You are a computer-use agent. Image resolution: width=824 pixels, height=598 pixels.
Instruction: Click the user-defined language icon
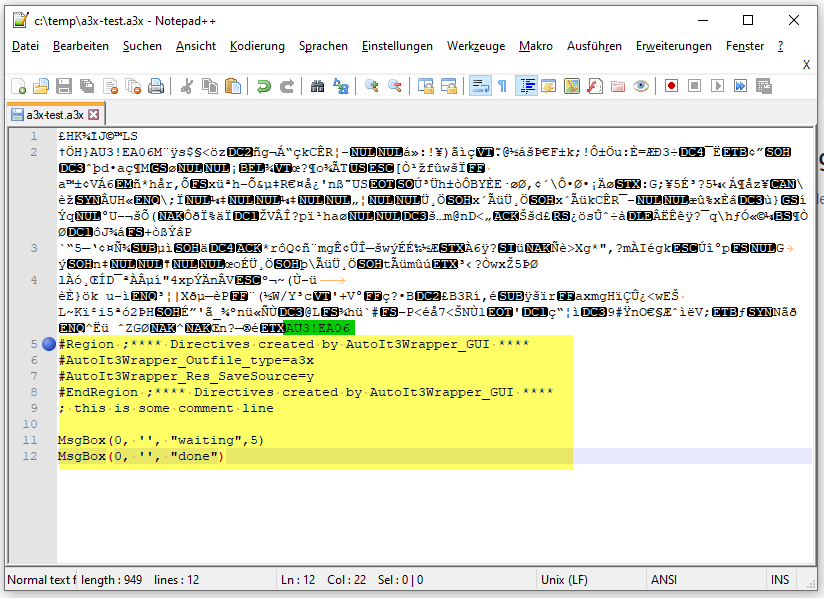549,86
